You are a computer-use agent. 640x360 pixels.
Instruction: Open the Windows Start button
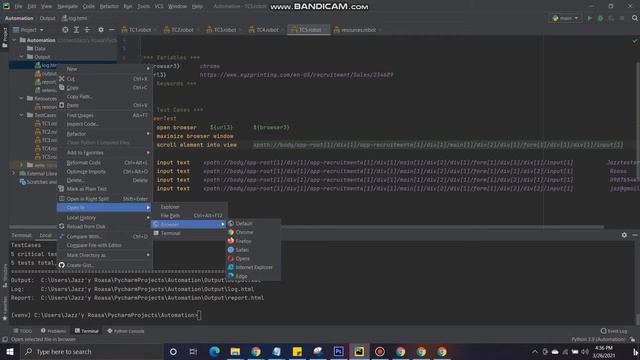pyautogui.click(x=10, y=351)
